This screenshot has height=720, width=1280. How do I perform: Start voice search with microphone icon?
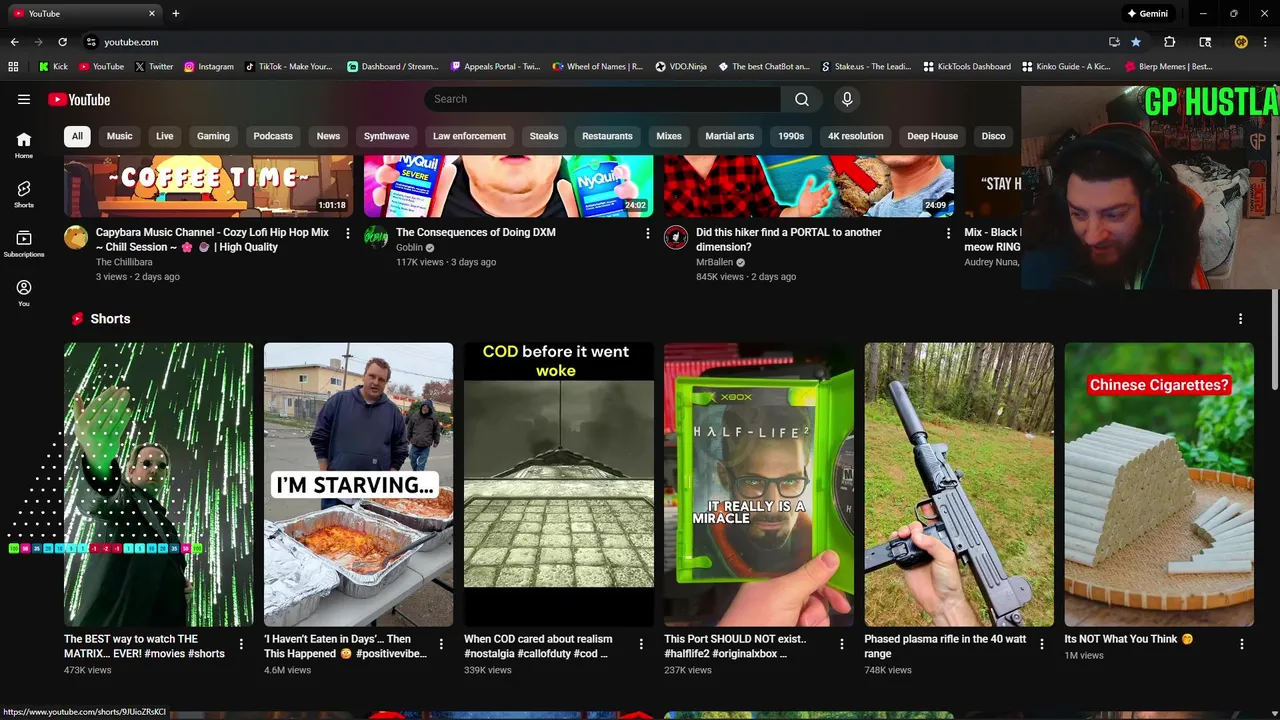point(847,99)
